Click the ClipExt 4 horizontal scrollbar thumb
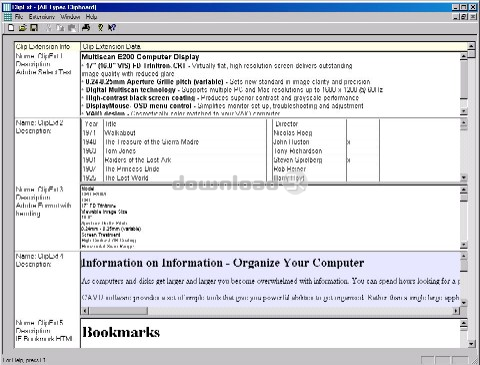Screen dimensions: 480x365 (118, 311)
